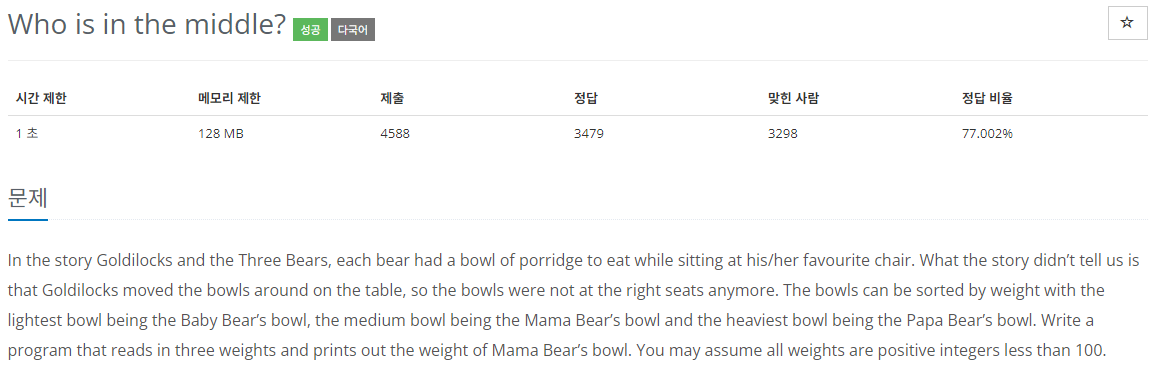Click the 메모리 제한 column header

229,98
